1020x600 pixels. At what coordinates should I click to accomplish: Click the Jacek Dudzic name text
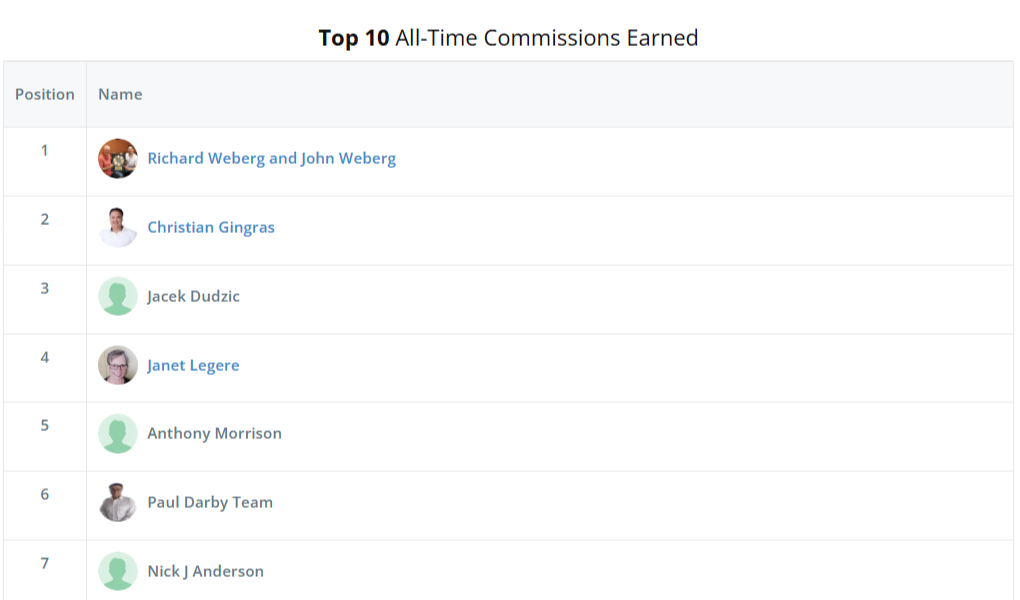[193, 297]
